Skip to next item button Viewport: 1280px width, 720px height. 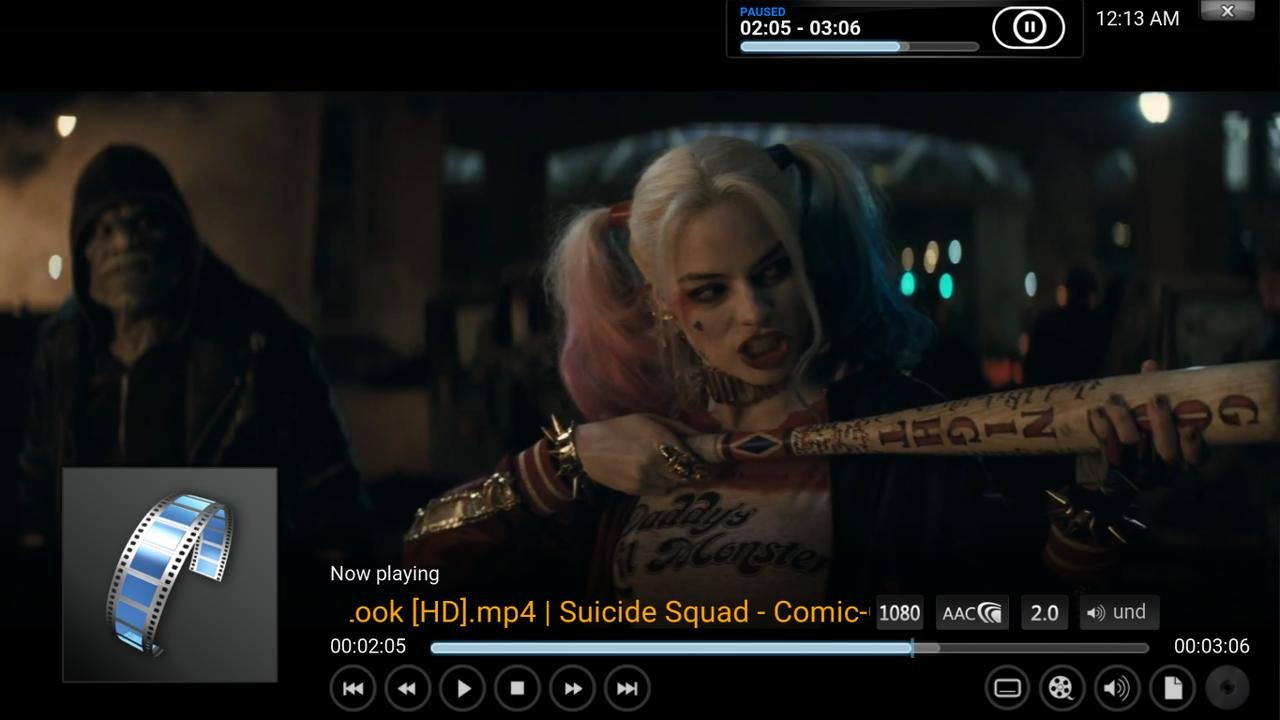627,688
